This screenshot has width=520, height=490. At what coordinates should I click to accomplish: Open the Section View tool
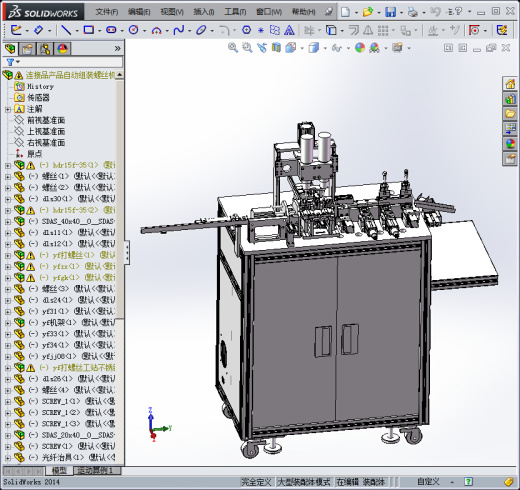276,48
